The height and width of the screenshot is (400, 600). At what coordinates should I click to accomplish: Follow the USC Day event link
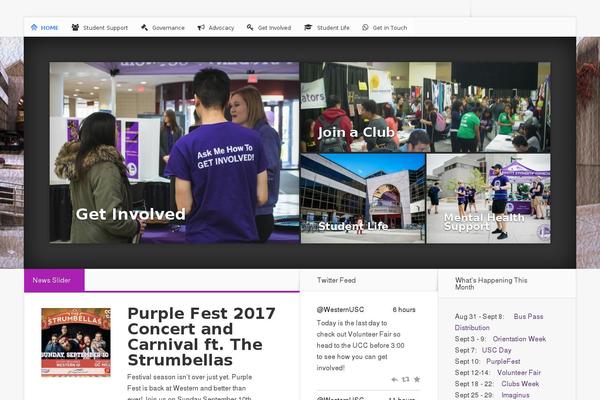(x=496, y=350)
